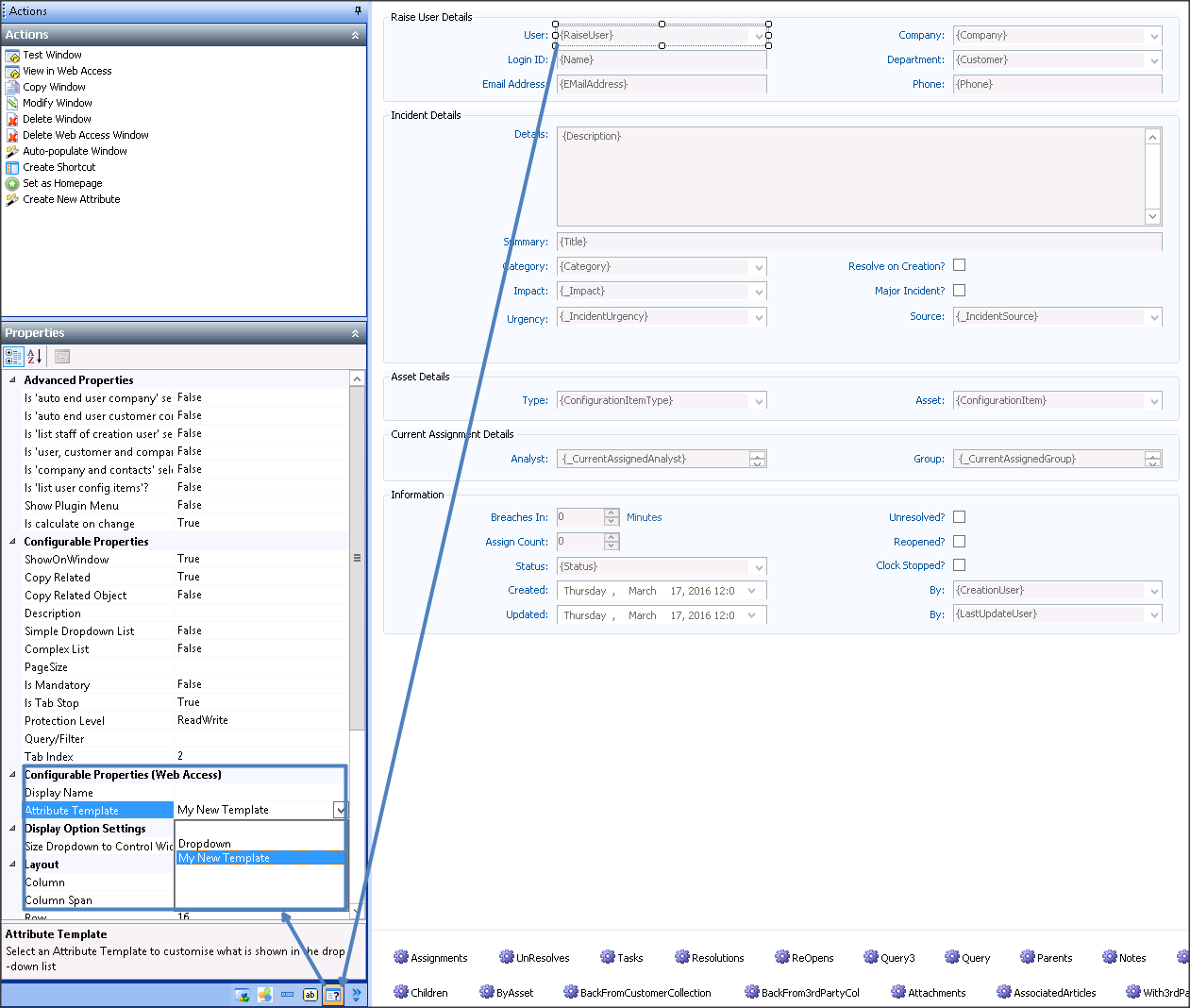Check the Major Incident checkbox
1190x1008 pixels.
click(x=959, y=291)
